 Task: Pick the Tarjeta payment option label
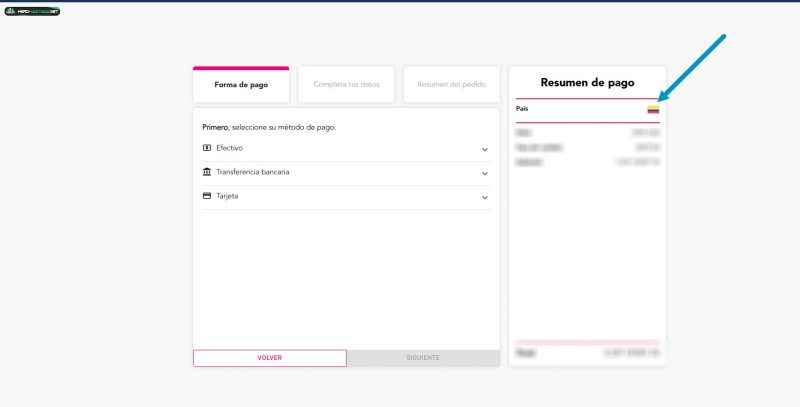click(227, 196)
